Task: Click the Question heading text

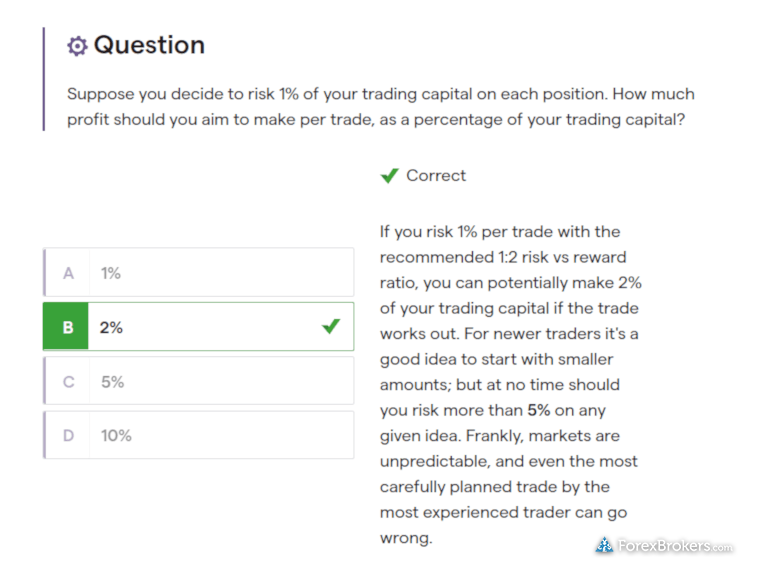Action: [149, 45]
